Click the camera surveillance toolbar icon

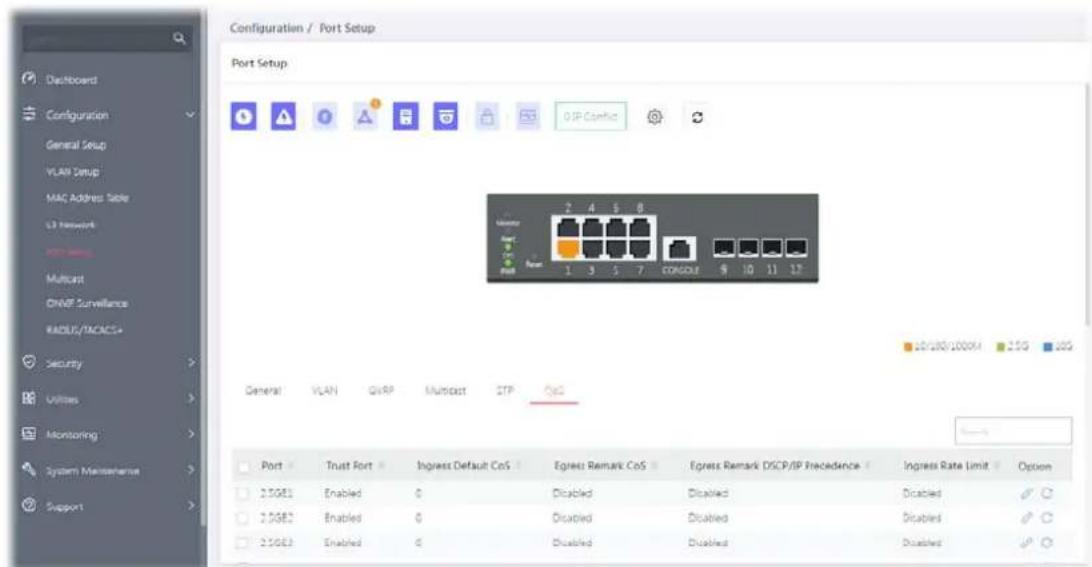[446, 116]
